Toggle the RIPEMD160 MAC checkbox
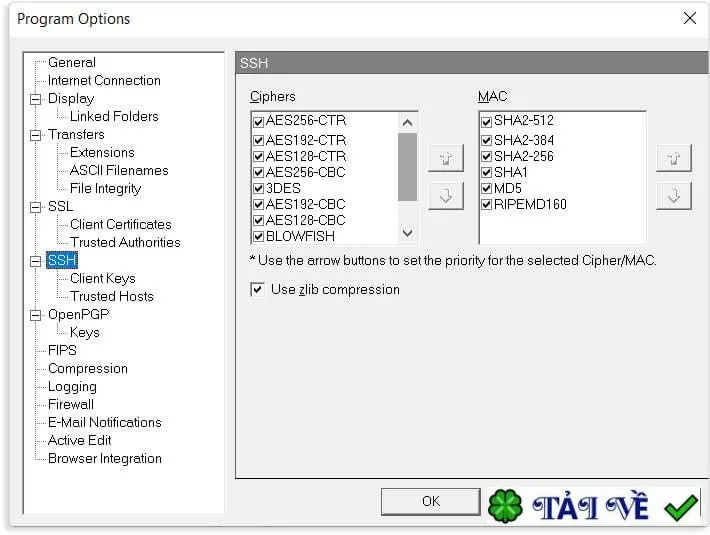710x535 pixels. click(x=487, y=205)
